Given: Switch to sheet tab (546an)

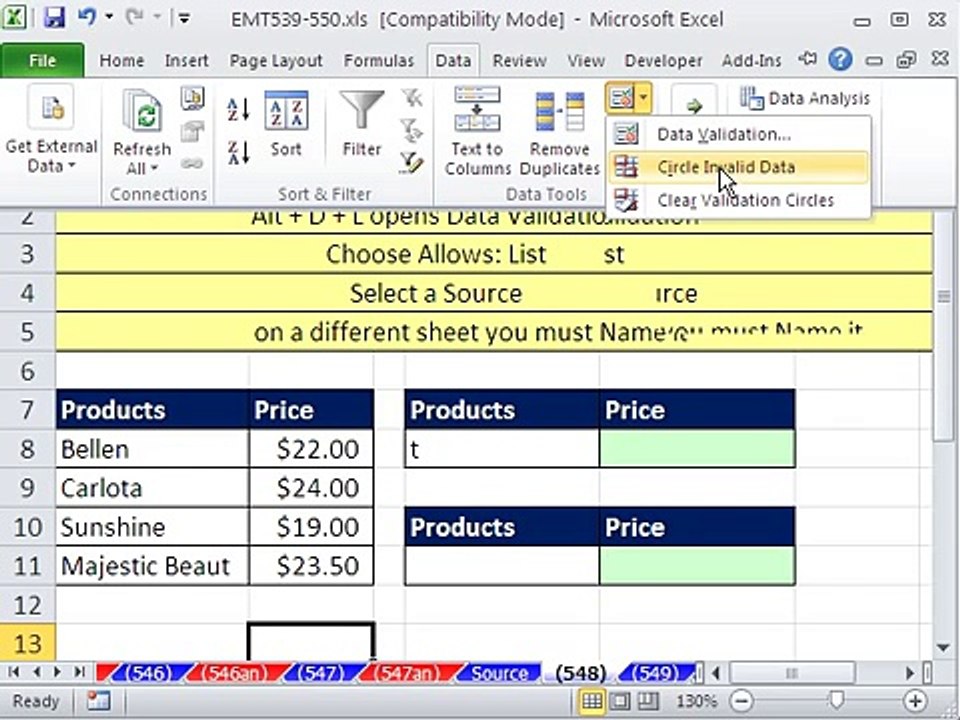Looking at the screenshot, I should 233,673.
